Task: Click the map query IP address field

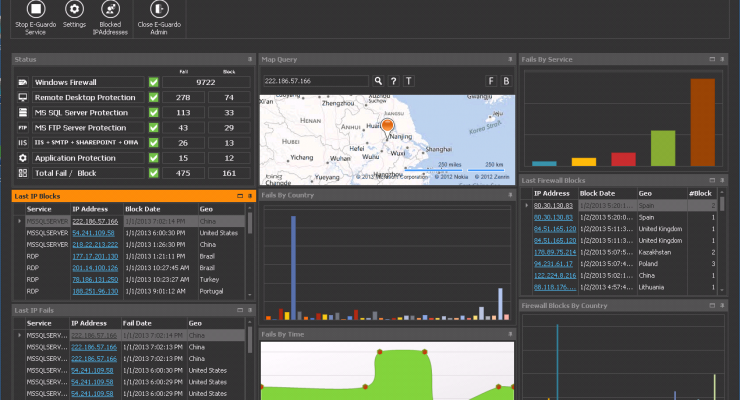Action: pyautogui.click(x=315, y=81)
